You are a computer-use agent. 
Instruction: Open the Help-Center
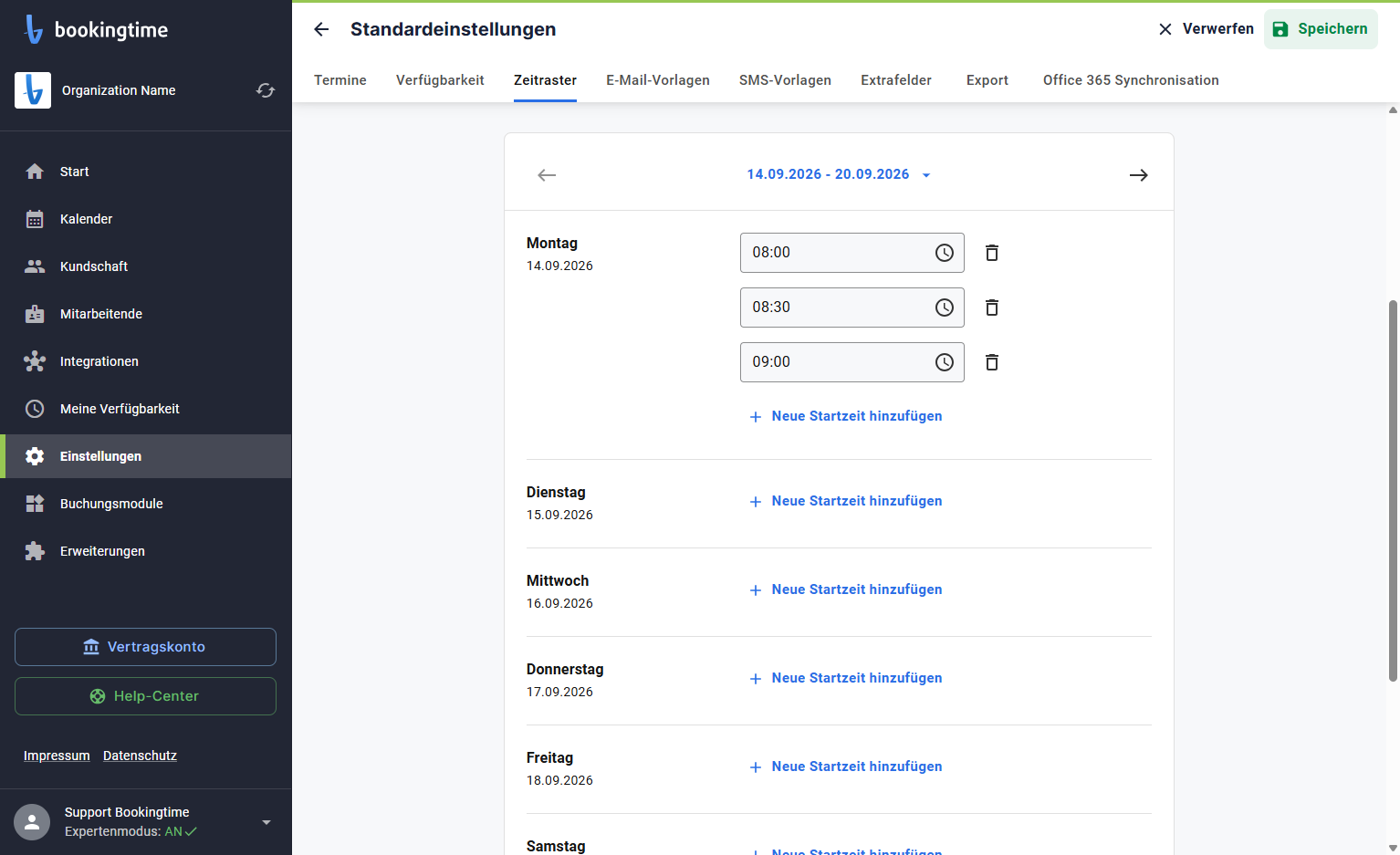pyautogui.click(x=145, y=696)
